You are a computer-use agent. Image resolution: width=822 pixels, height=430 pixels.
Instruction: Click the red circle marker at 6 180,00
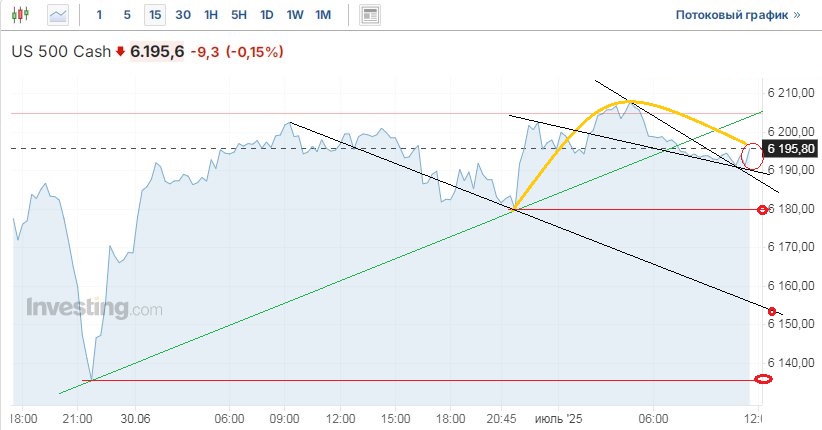(x=763, y=209)
